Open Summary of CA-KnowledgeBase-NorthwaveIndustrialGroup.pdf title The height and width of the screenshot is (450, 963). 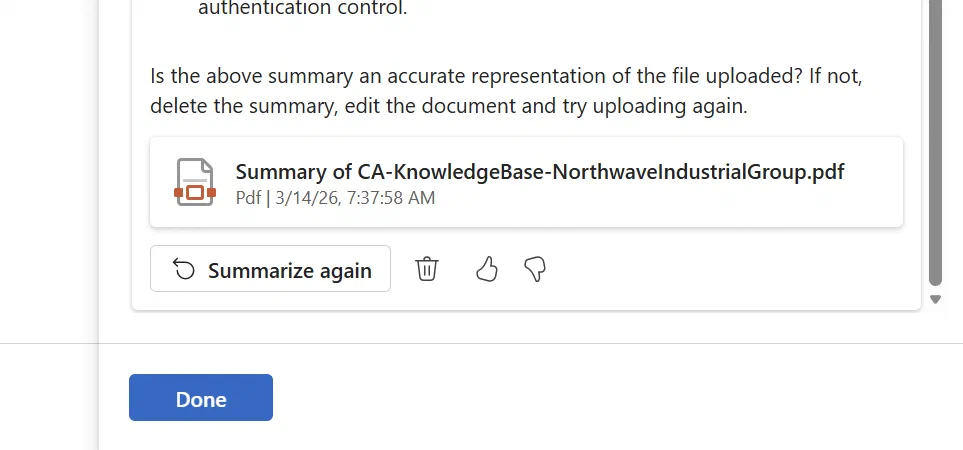[x=540, y=171]
